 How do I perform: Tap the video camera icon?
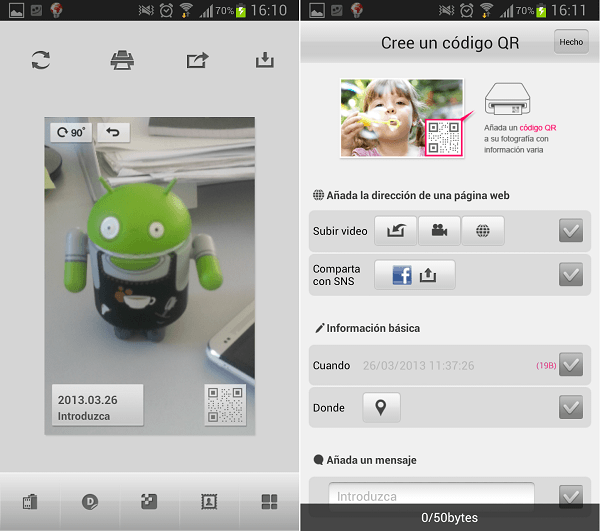(x=439, y=231)
